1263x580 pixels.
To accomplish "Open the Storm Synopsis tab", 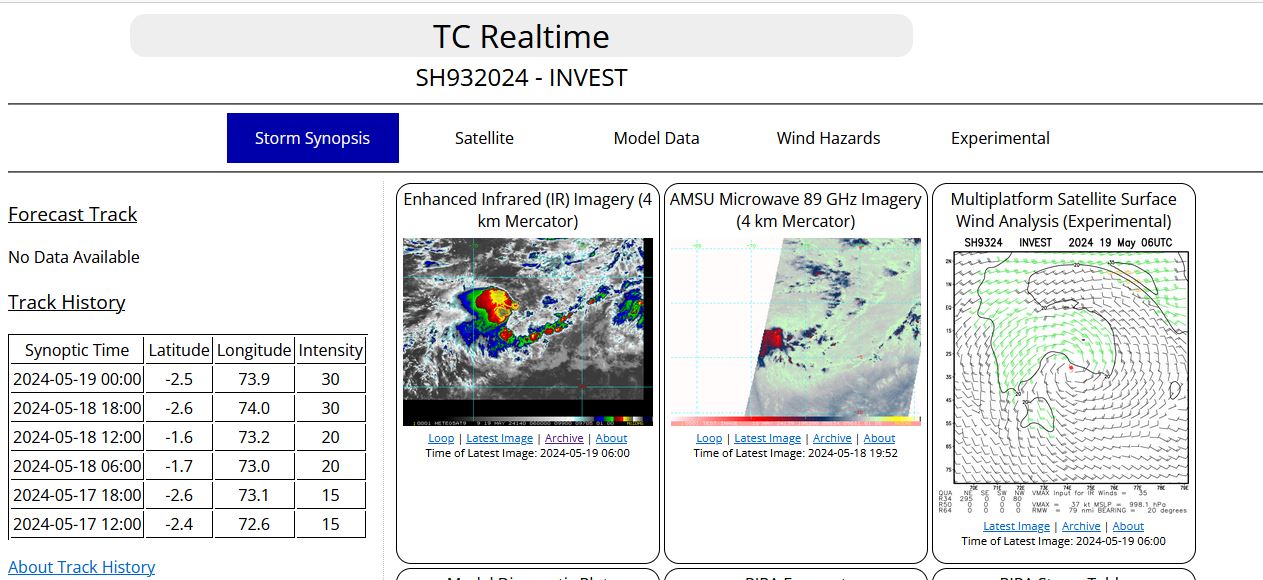I will tap(312, 138).
